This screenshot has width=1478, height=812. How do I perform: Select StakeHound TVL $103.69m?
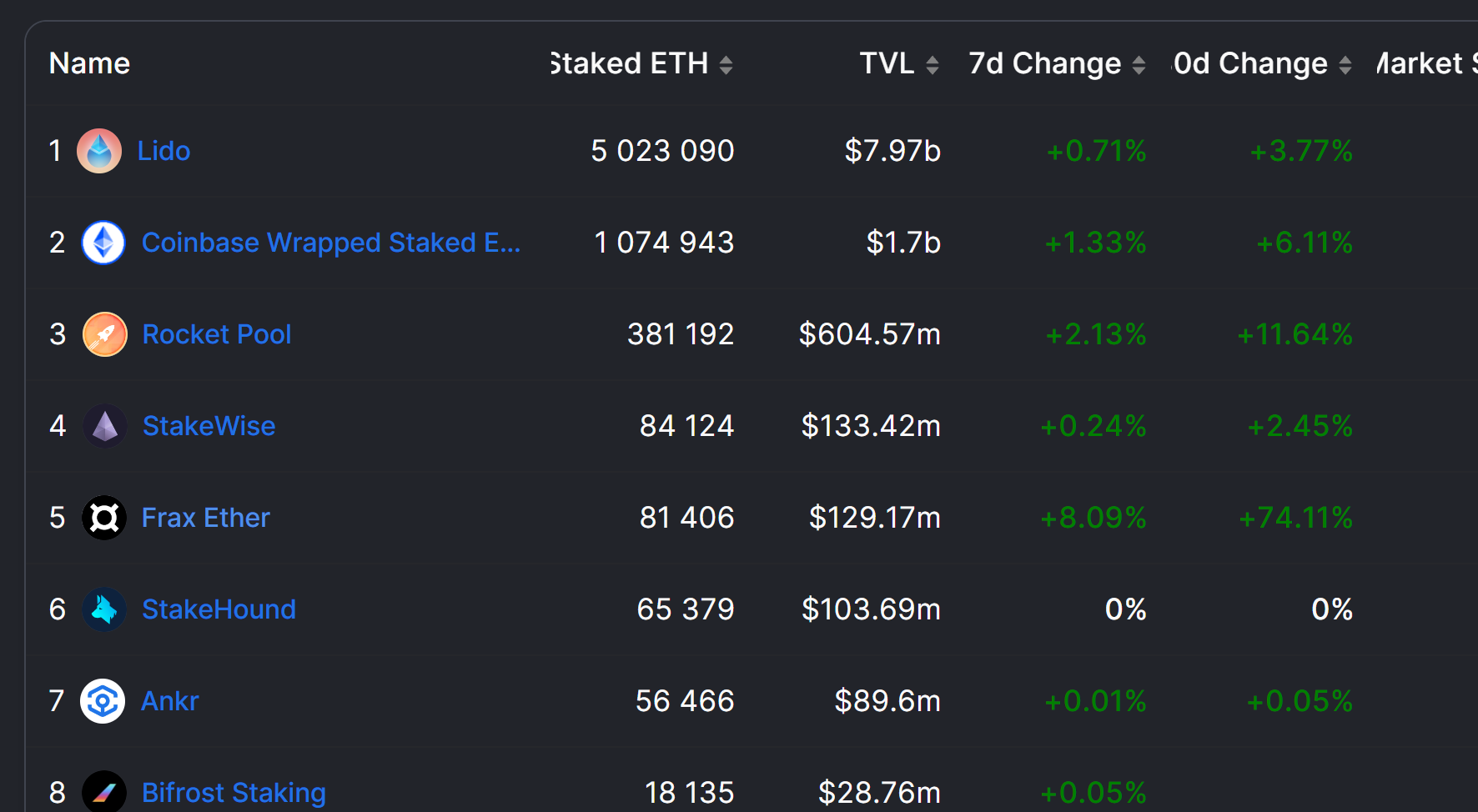tap(871, 609)
